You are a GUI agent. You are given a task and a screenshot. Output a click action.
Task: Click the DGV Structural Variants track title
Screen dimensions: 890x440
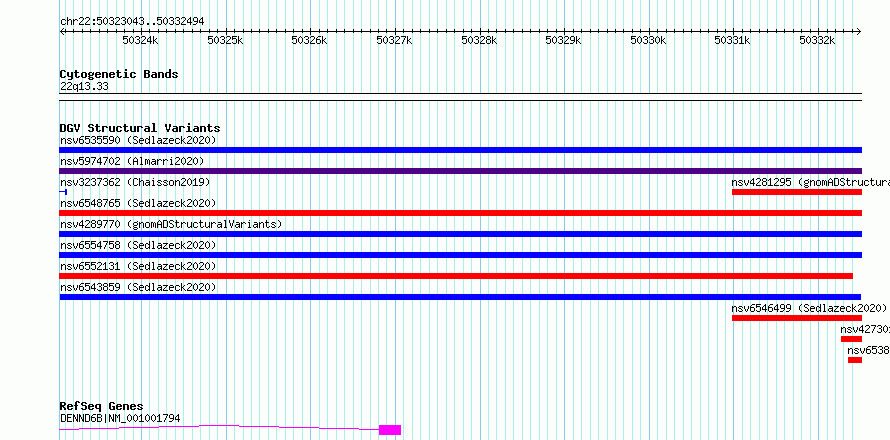tap(140, 128)
